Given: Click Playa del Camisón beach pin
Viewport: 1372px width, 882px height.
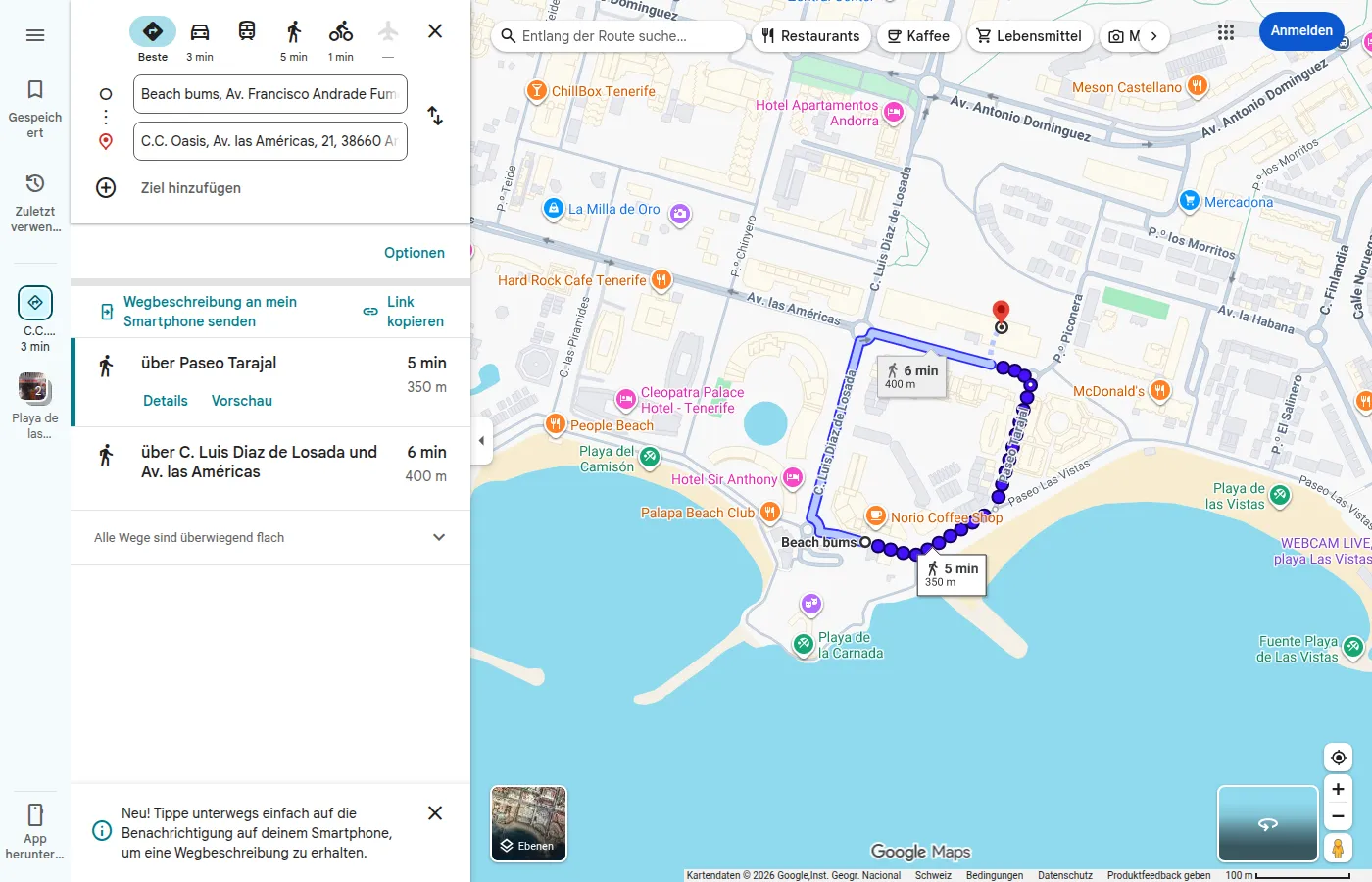Looking at the screenshot, I should click(x=649, y=456).
